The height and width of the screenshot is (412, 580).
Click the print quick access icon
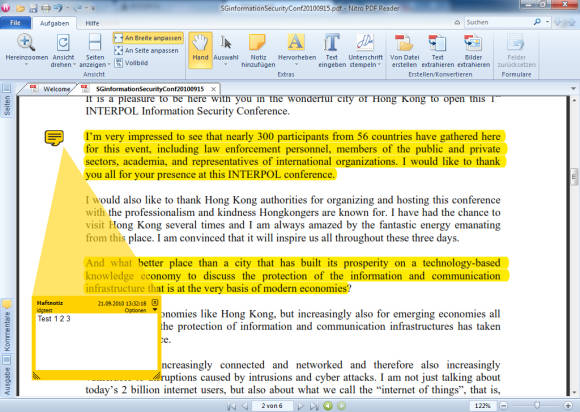tap(46, 8)
